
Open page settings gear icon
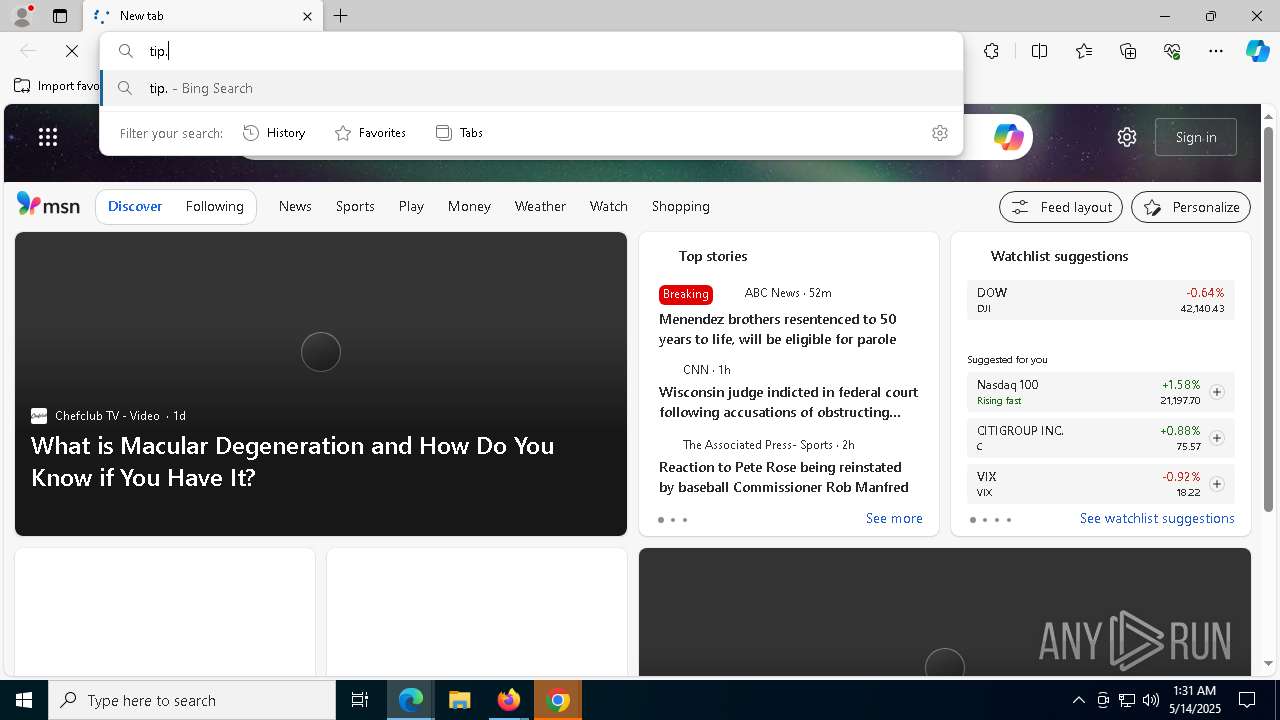[x=1127, y=137]
